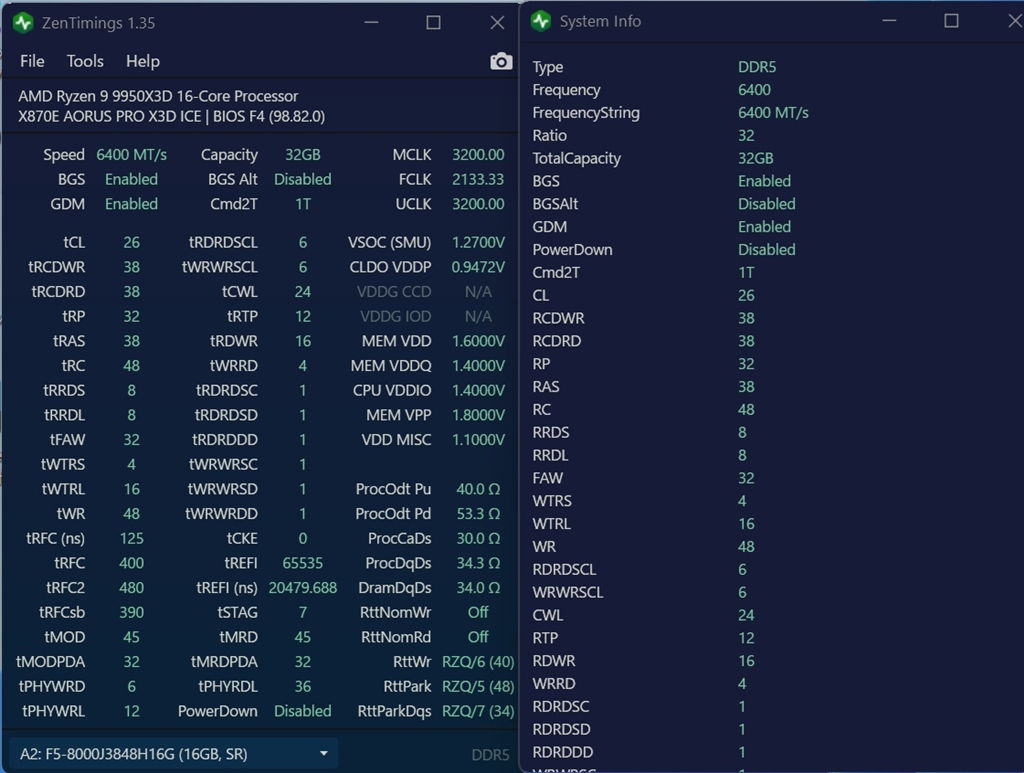Click the RttParkDqs value RZQ/7 (34)
1024x773 pixels.
(x=478, y=711)
